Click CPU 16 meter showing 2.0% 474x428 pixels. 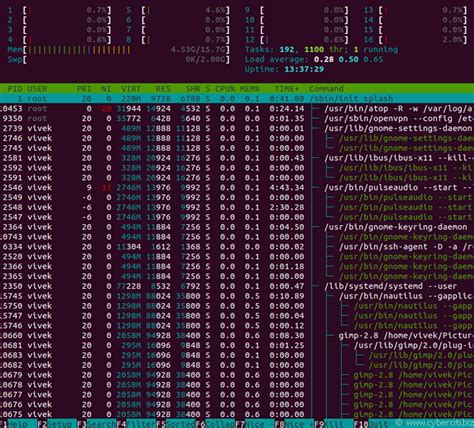click(415, 40)
